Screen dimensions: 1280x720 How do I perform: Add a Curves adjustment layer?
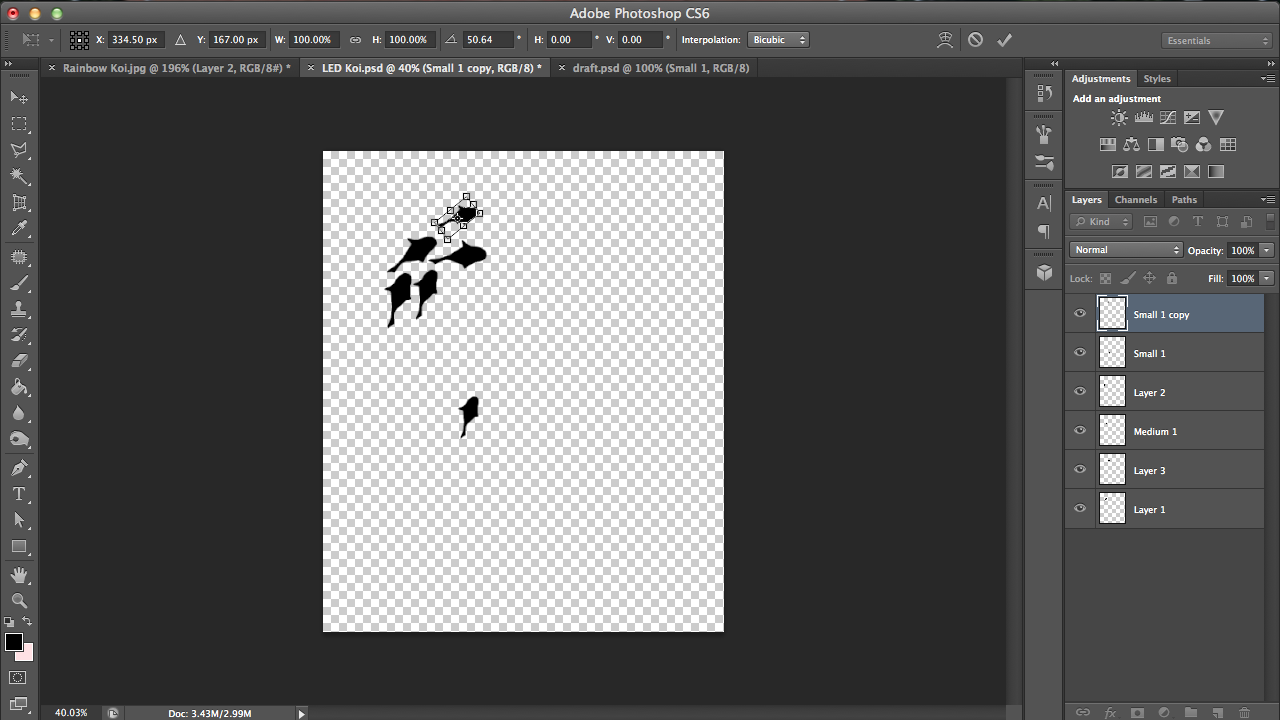tap(1168, 117)
